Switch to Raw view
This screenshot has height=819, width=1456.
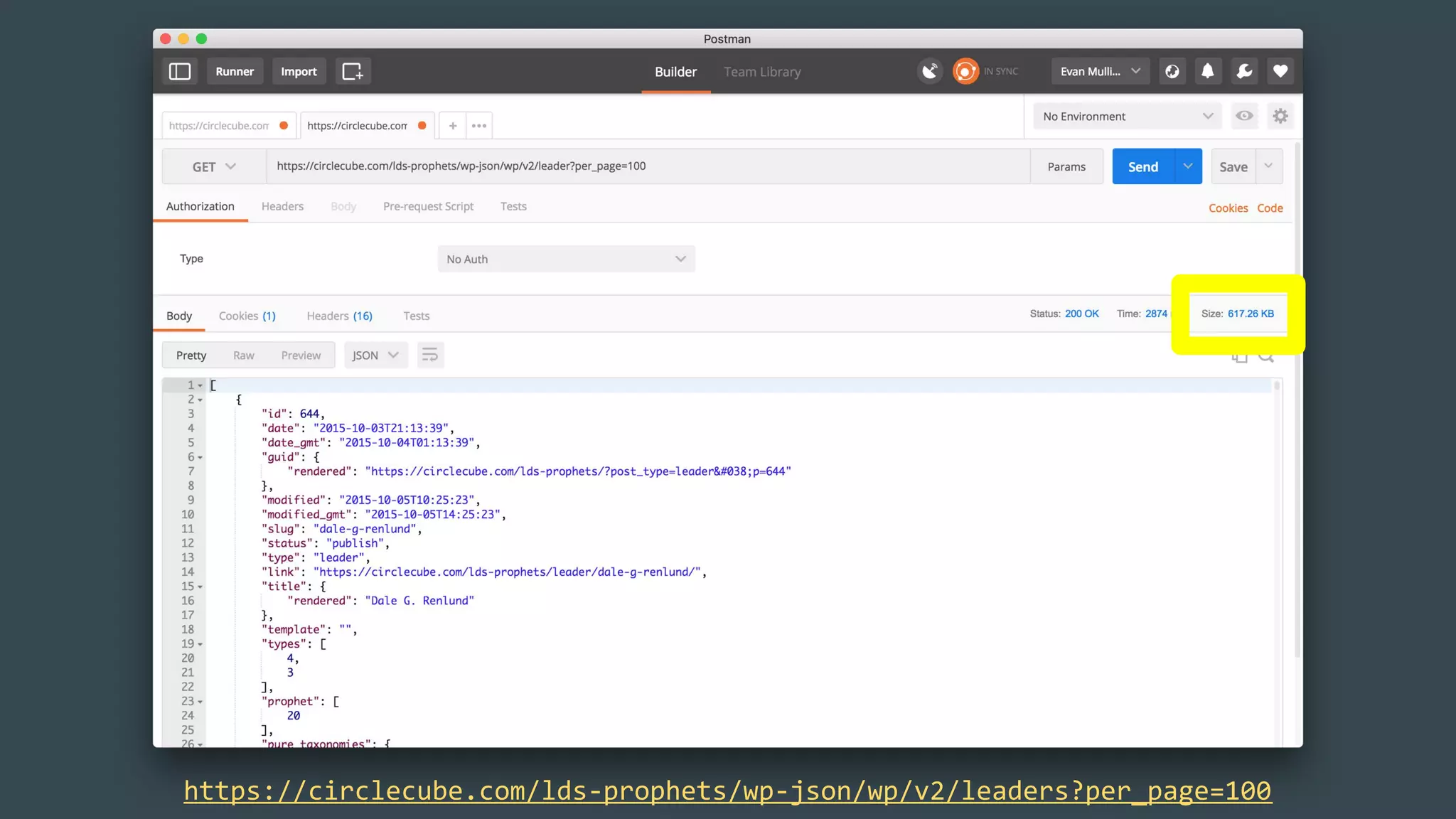(x=243, y=355)
